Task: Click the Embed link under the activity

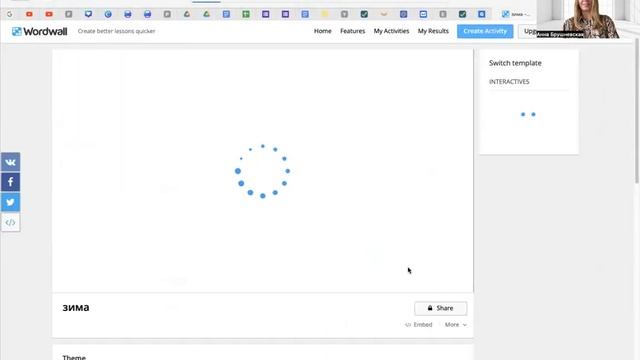Action: tap(418, 325)
